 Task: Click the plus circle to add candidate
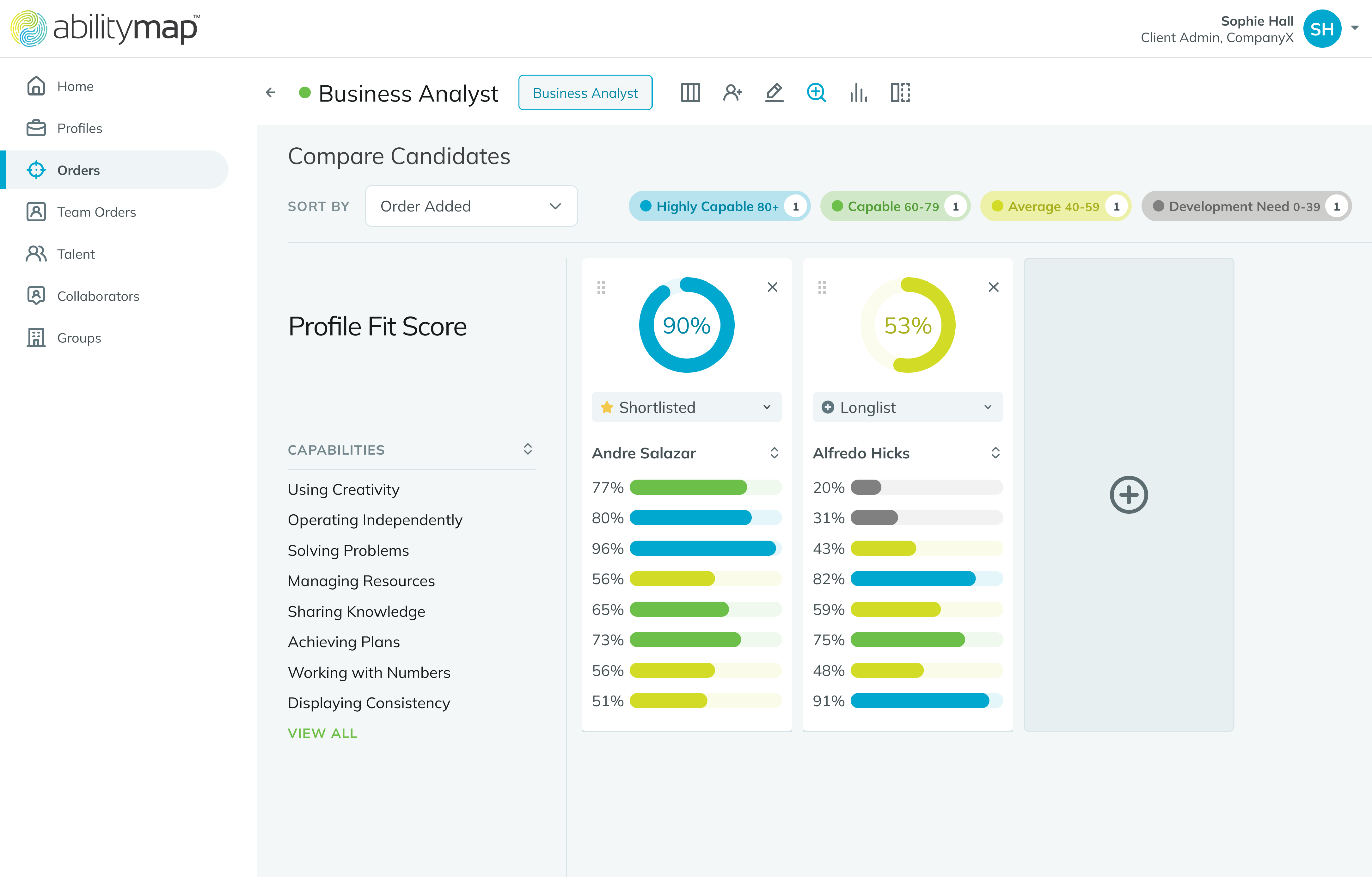[x=1128, y=495]
